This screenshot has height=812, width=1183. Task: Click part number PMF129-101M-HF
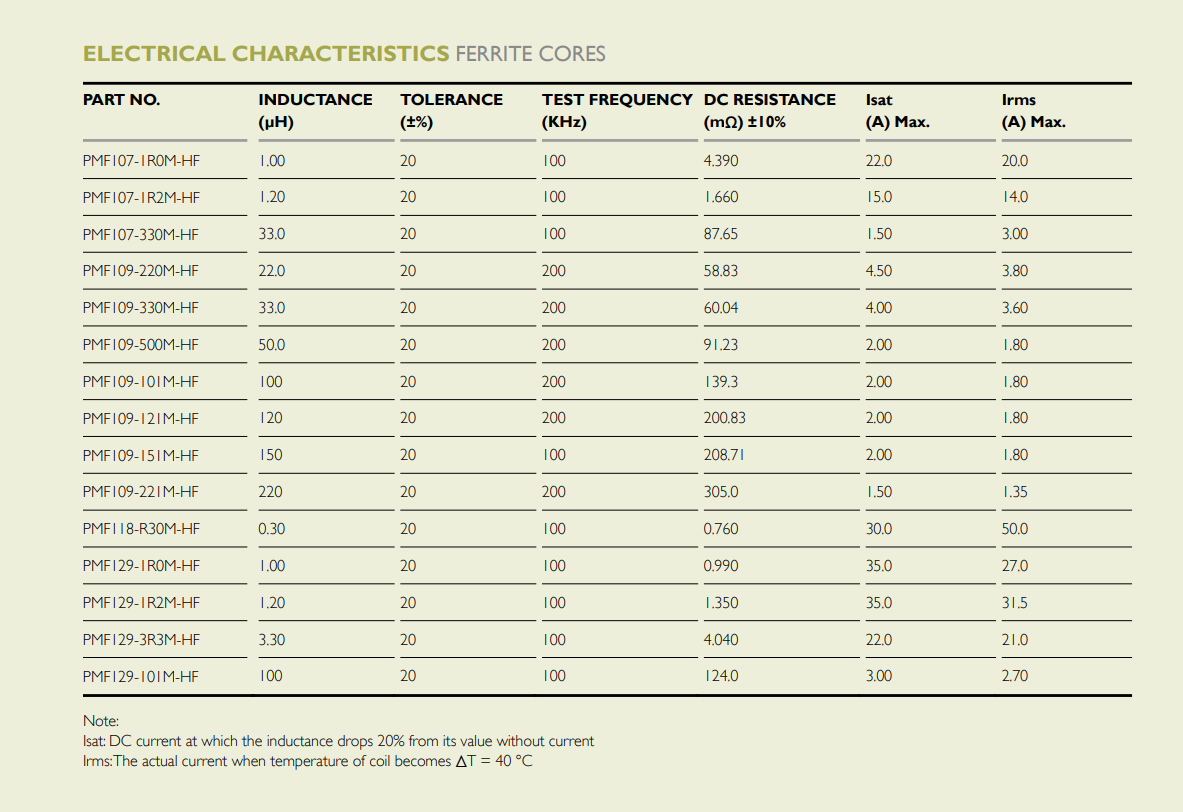point(141,676)
